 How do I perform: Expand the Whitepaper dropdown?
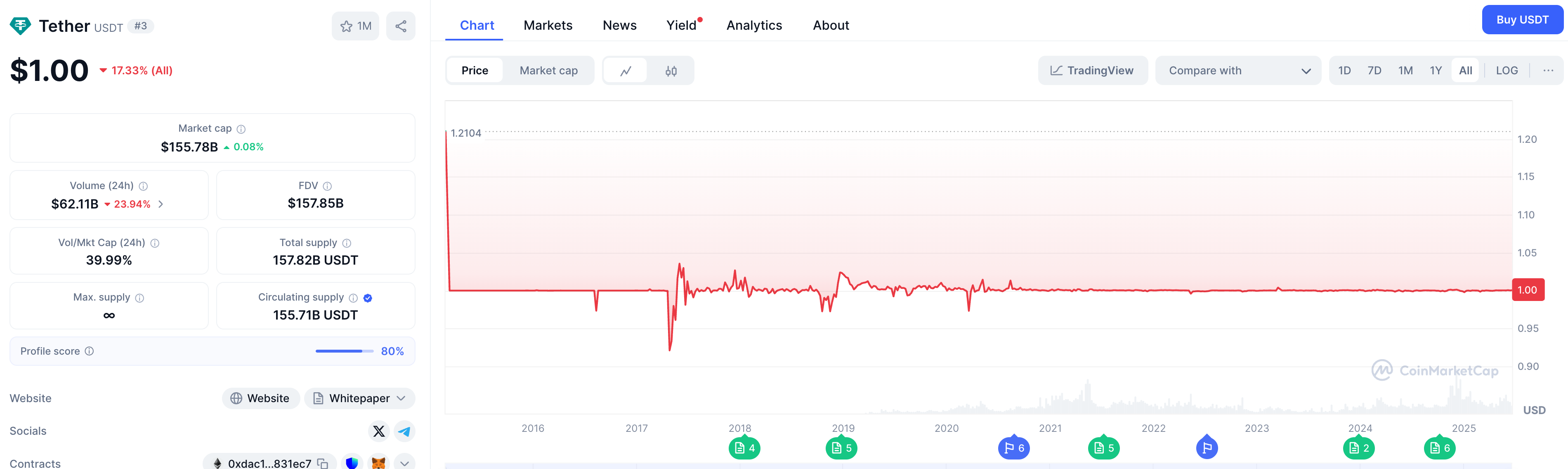click(x=359, y=398)
